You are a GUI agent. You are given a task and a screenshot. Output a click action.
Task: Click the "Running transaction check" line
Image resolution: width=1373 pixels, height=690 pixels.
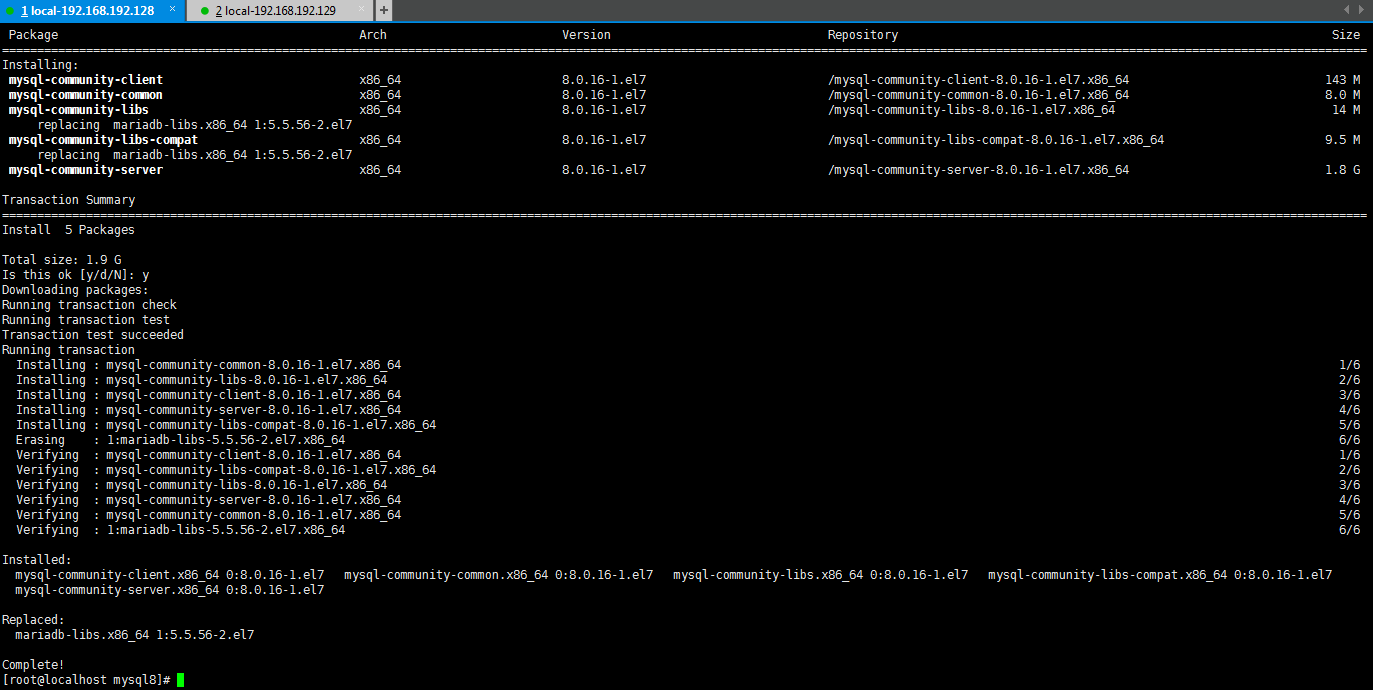point(89,305)
